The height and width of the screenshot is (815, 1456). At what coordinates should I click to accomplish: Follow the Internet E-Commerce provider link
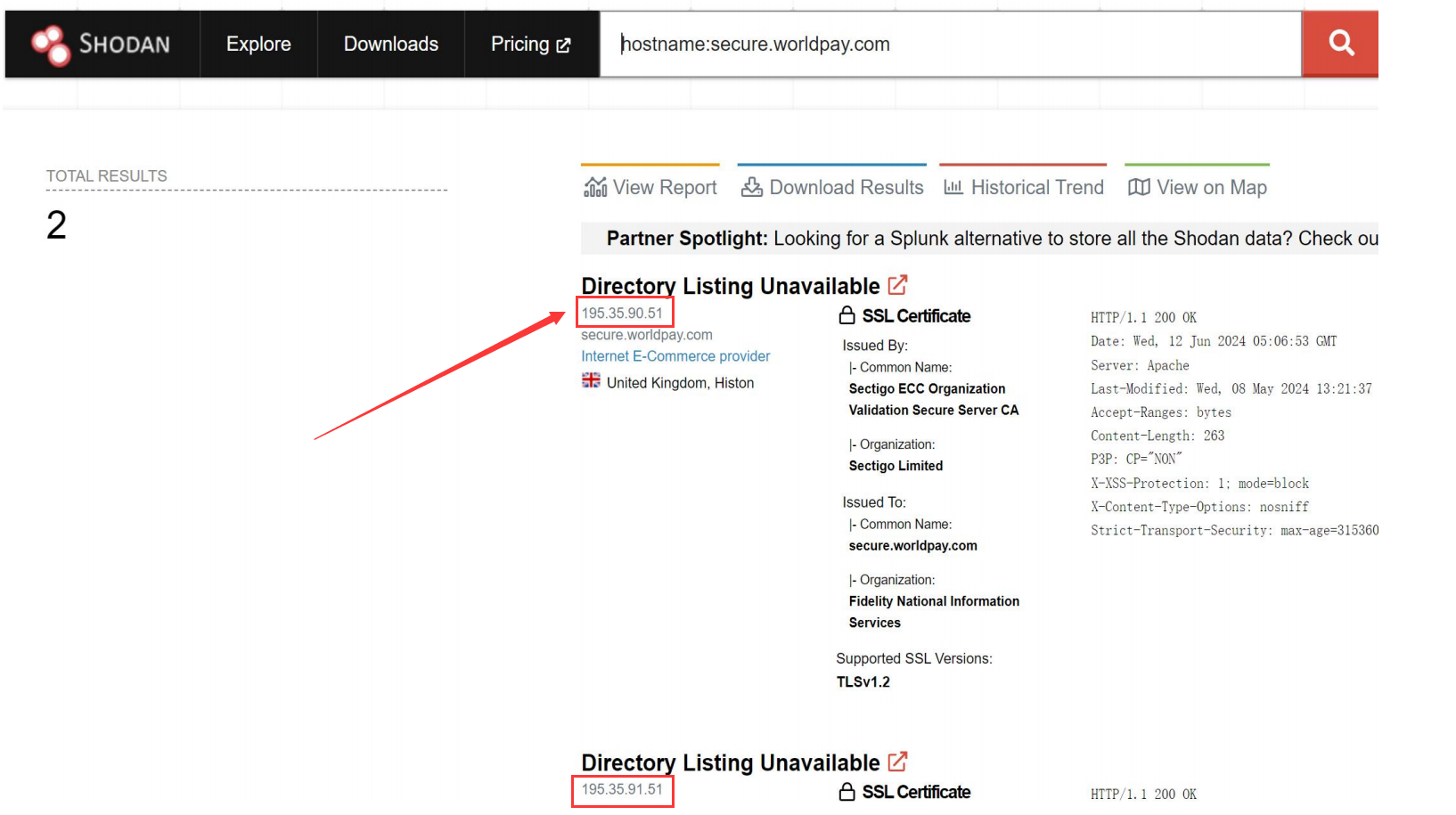(x=675, y=356)
